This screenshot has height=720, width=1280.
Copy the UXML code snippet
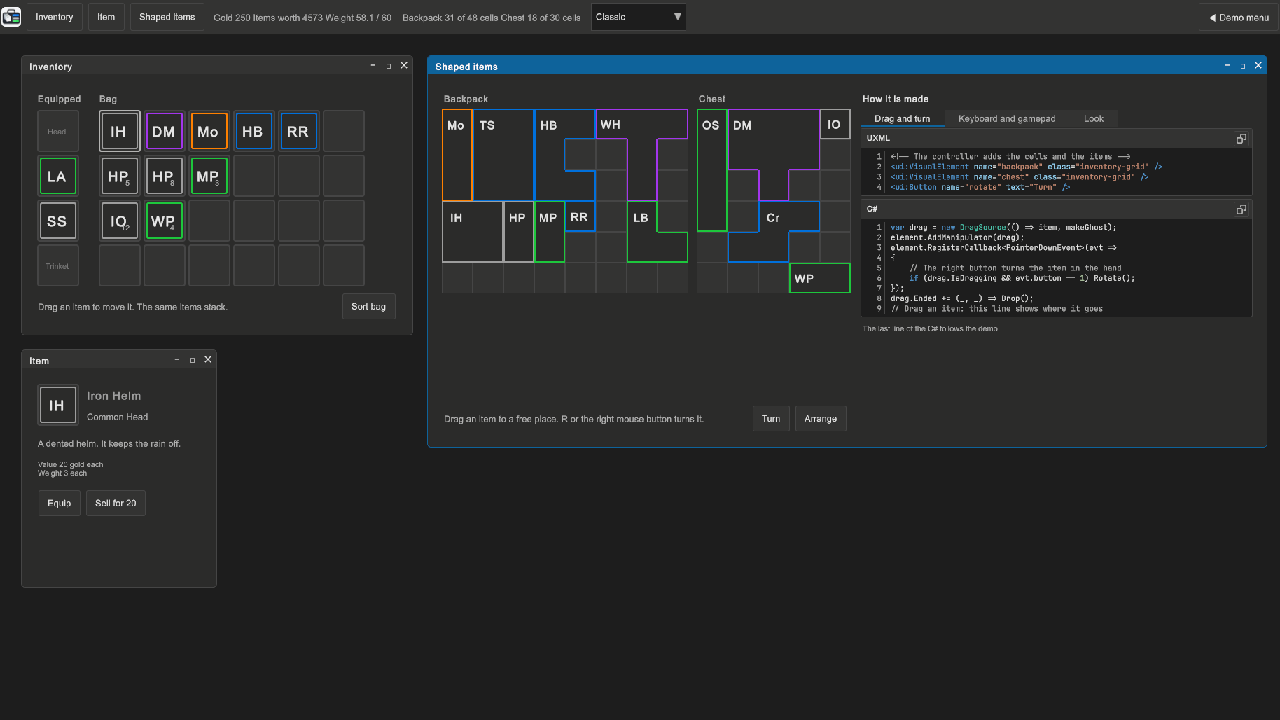coord(1241,139)
